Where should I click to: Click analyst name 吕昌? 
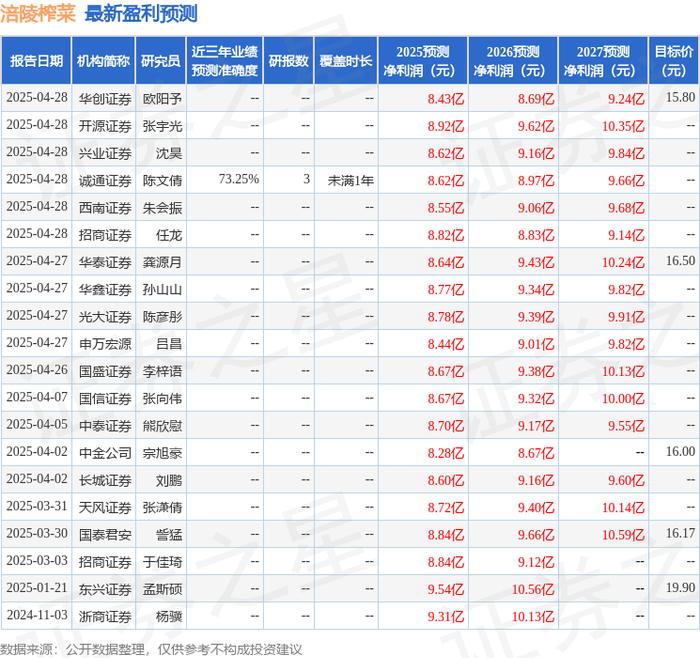169,344
